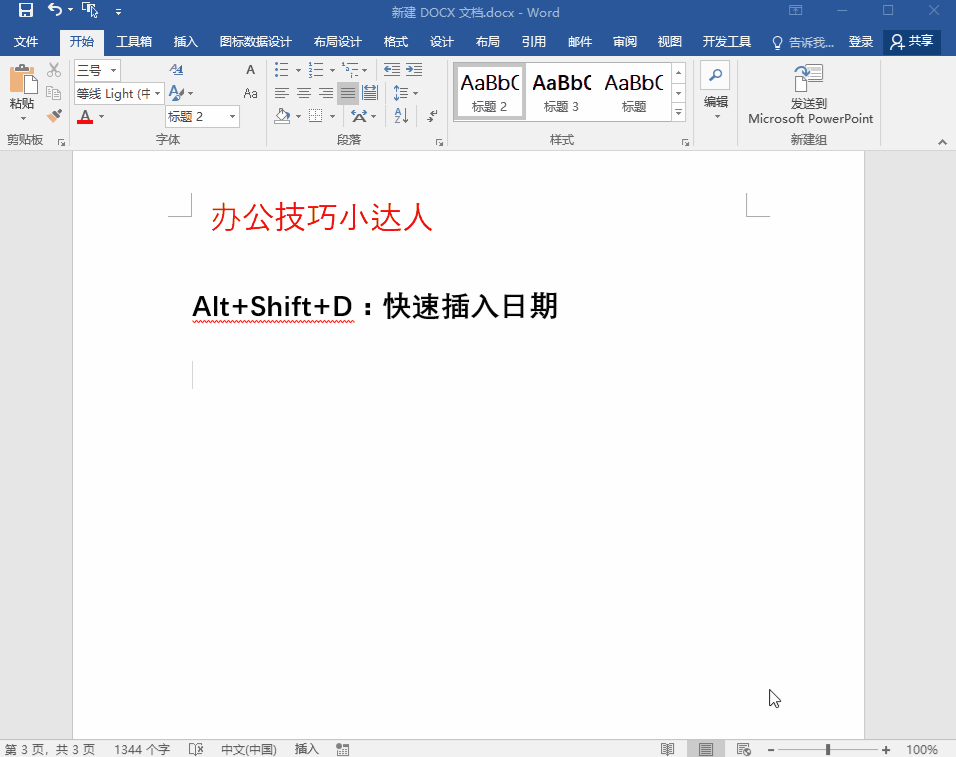Screen dimensions: 956x757
Task: Toggle show/hide paragraph marks
Action: (x=432, y=116)
